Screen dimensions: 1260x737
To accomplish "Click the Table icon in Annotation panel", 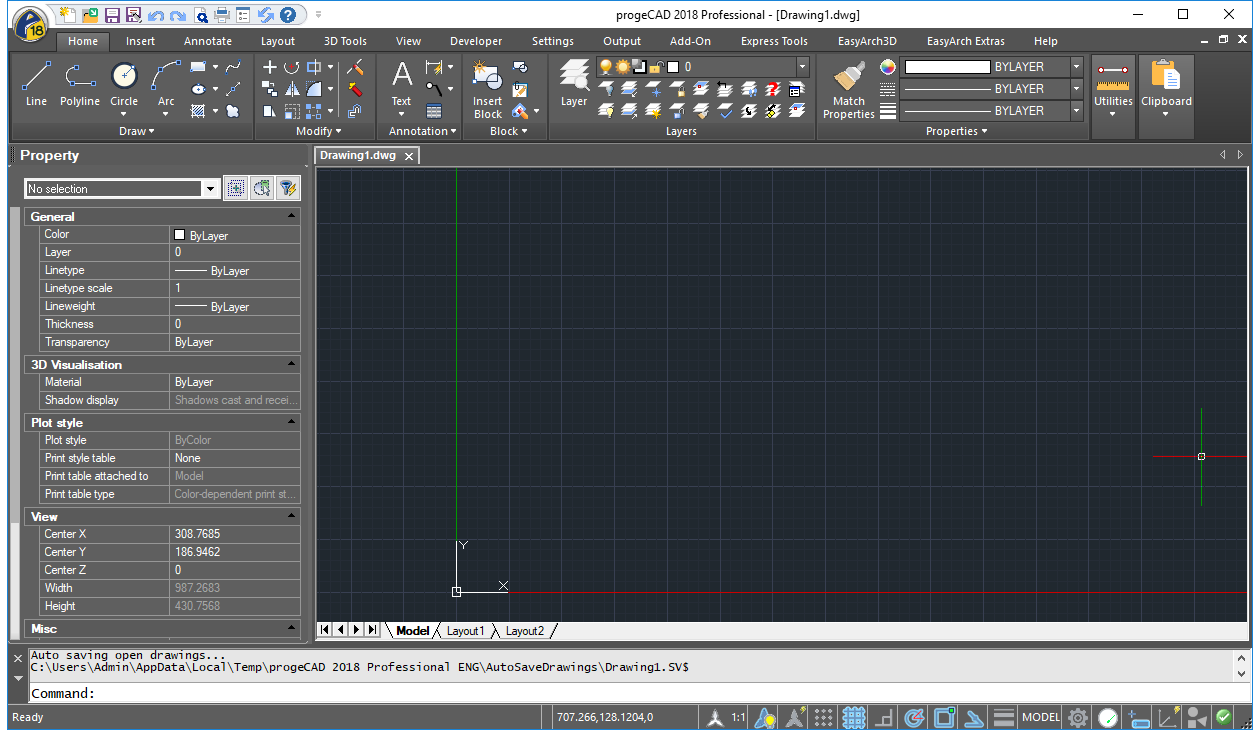I will click(x=434, y=111).
